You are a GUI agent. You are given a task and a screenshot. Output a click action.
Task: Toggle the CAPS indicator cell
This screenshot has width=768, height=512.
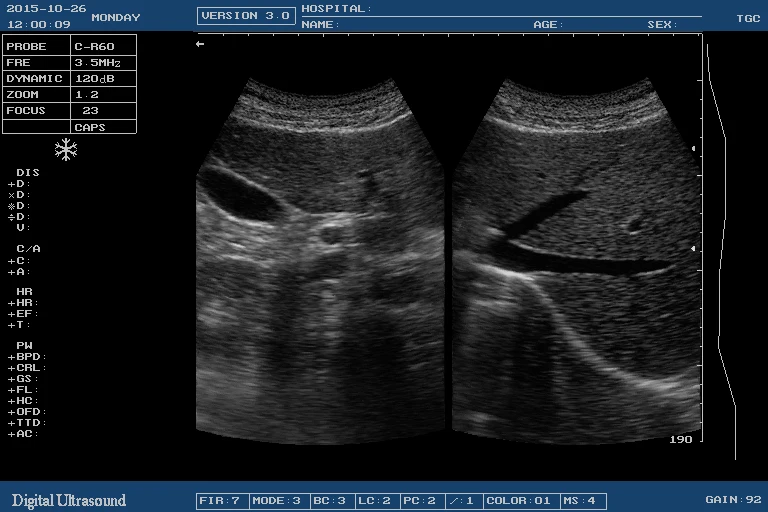[90, 127]
